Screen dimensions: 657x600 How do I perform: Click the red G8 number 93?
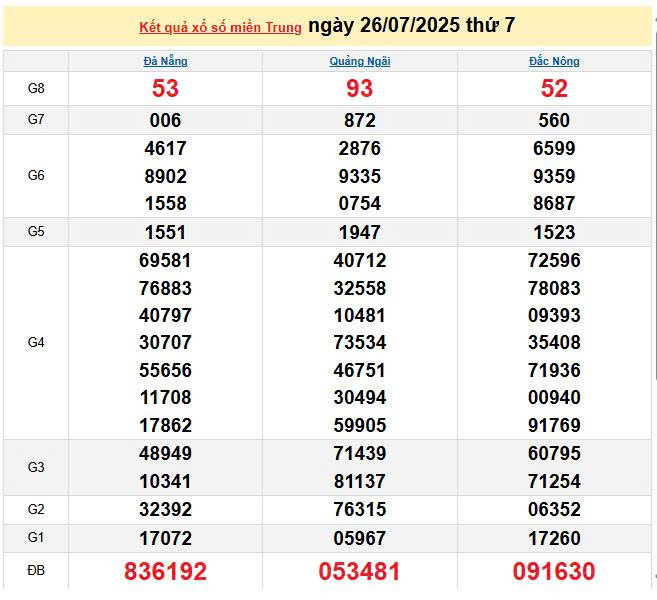tap(360, 88)
